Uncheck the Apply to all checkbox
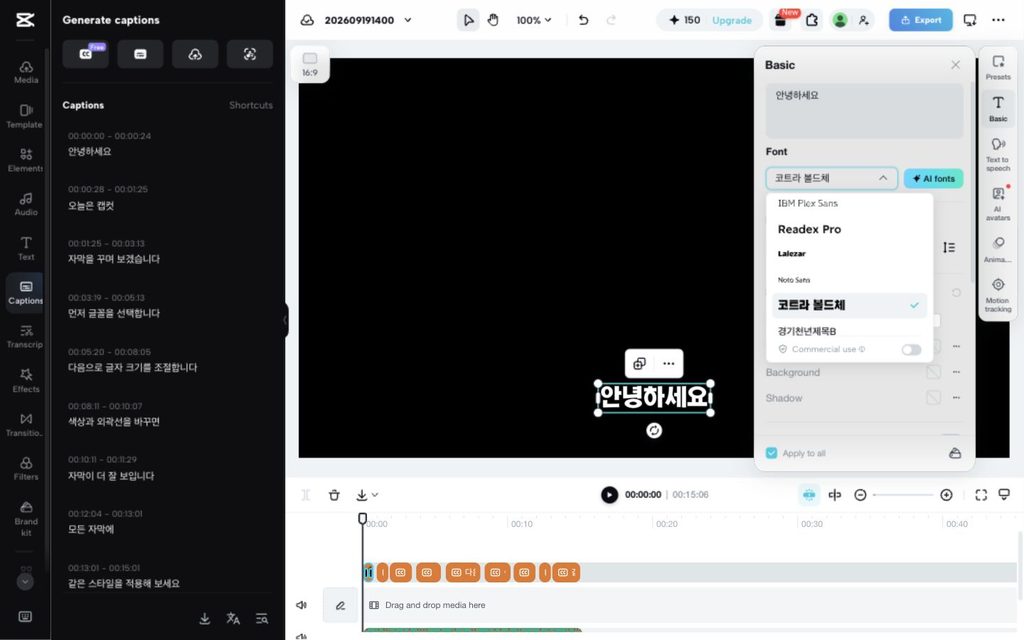The width and height of the screenshot is (1024, 640). tap(771, 453)
